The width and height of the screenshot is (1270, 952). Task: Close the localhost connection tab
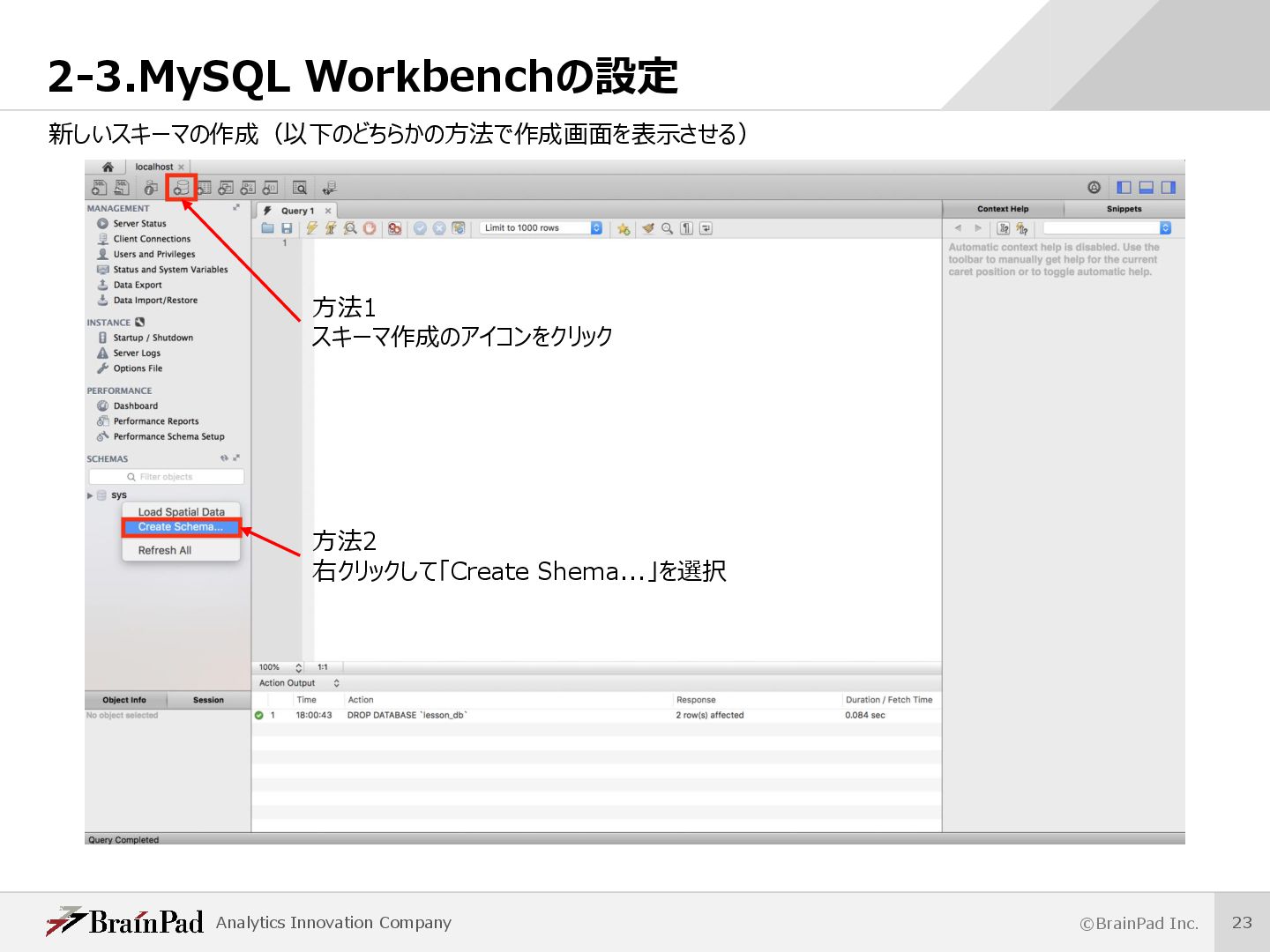click(182, 167)
